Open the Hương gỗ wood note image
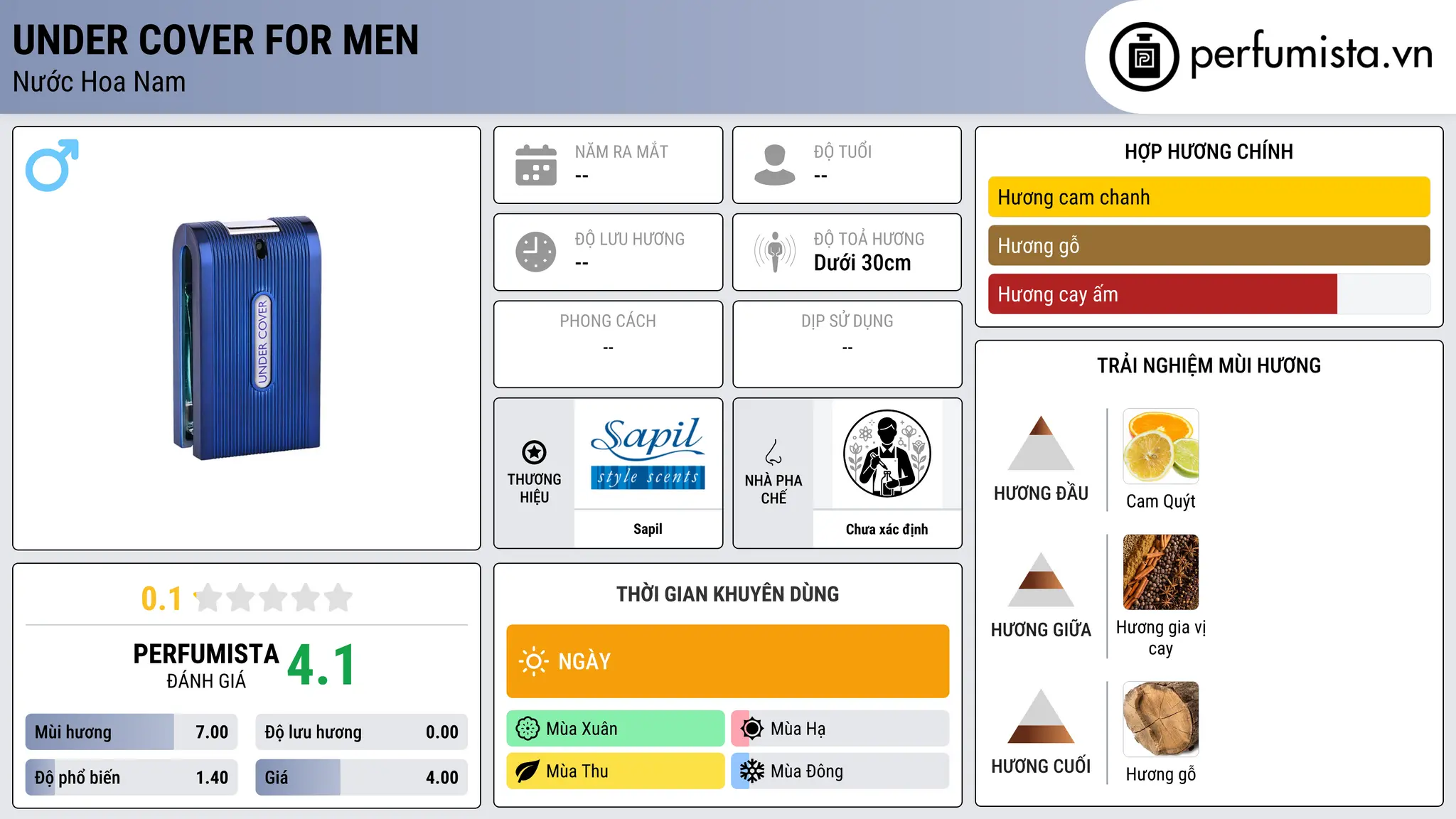The width and height of the screenshot is (1456, 819). [x=1161, y=719]
